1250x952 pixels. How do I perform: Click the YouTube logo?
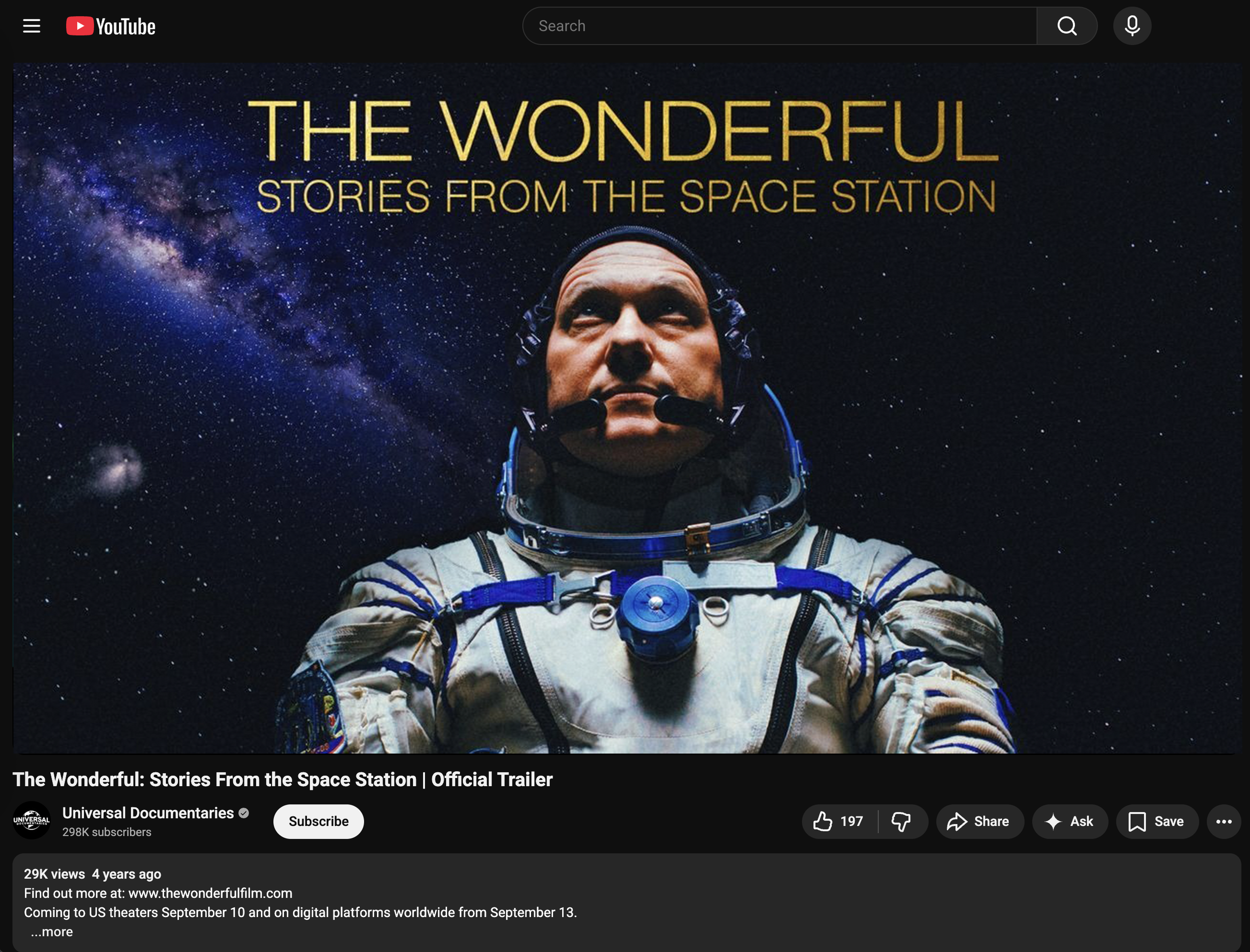coord(111,26)
